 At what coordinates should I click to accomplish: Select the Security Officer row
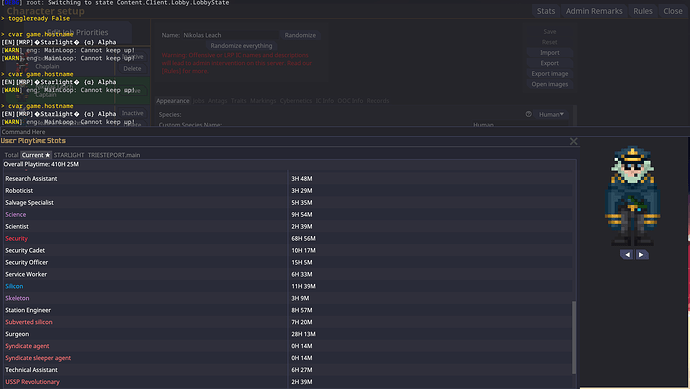tap(288, 262)
